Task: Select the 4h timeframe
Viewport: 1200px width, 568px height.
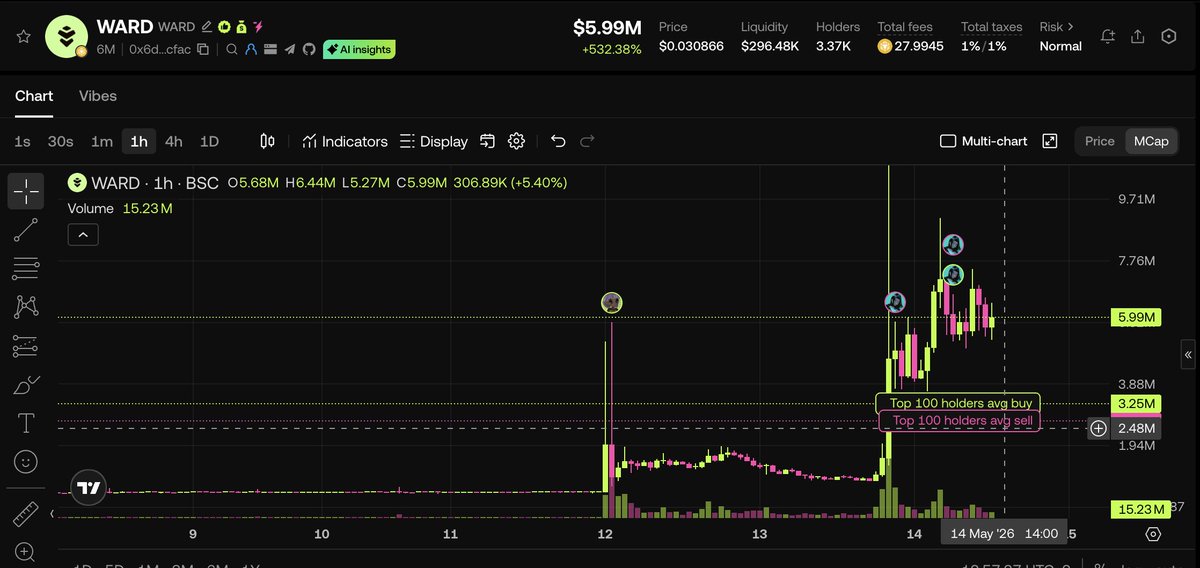Action: [174, 141]
